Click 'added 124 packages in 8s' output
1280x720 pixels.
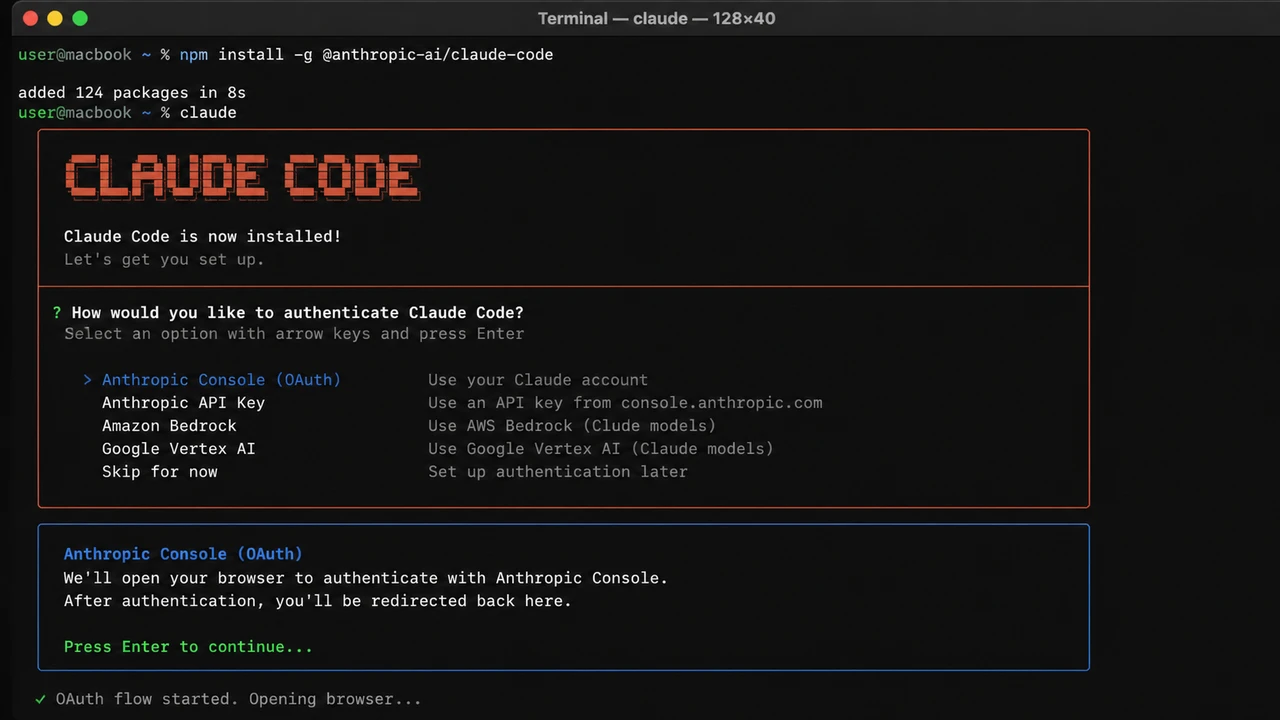[132, 93]
